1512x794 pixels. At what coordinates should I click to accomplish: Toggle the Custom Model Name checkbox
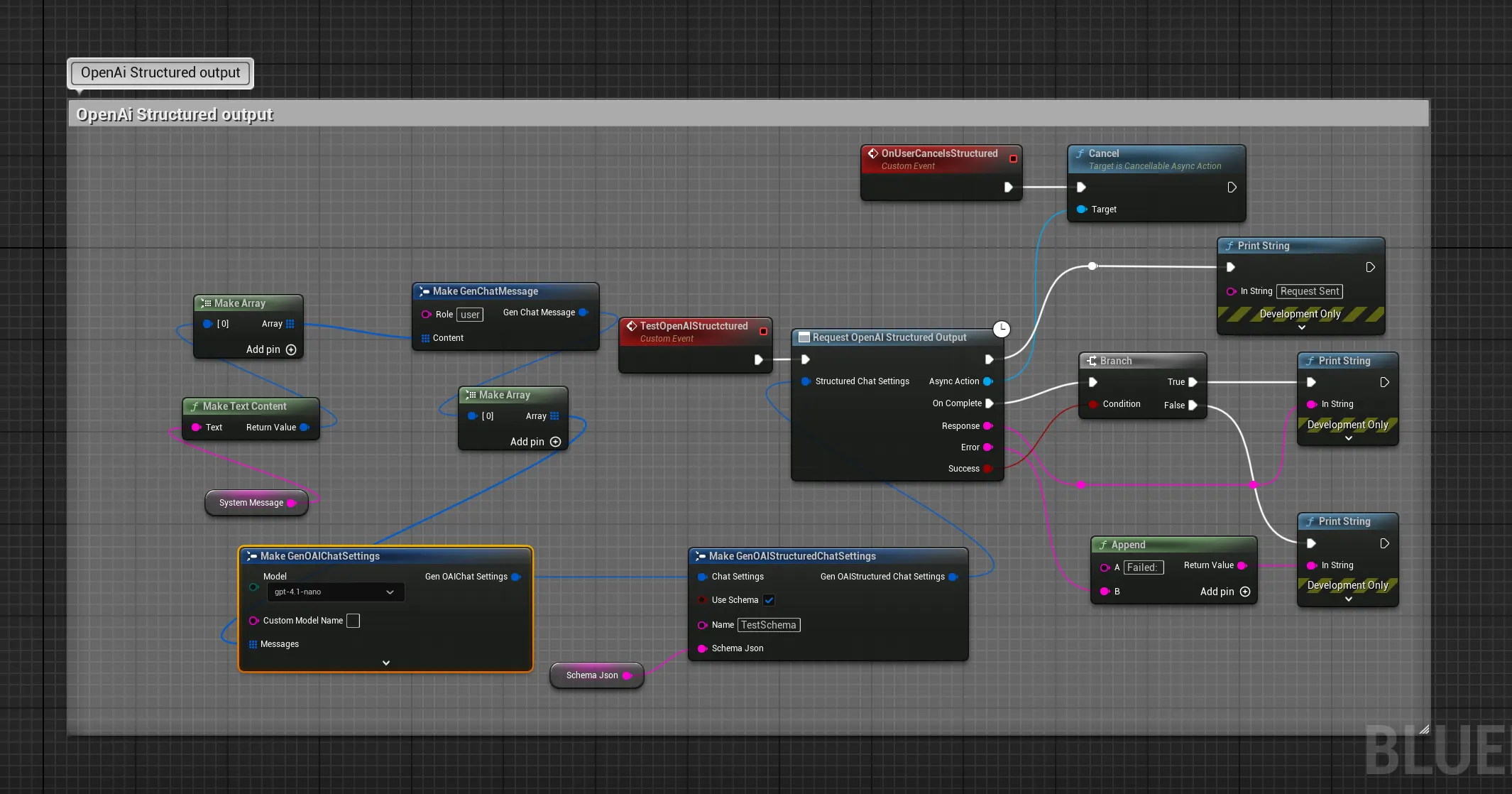click(353, 621)
